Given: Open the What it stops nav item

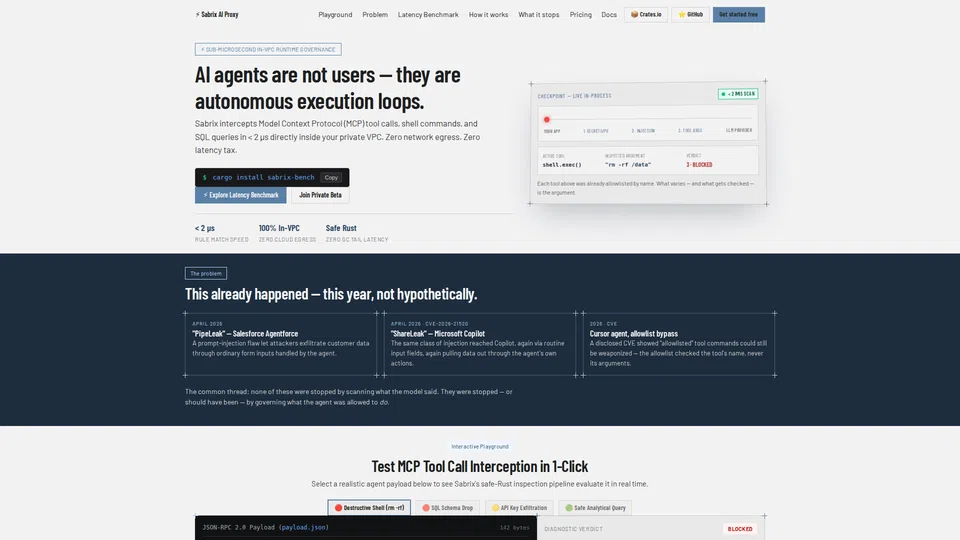Looking at the screenshot, I should pos(538,14).
